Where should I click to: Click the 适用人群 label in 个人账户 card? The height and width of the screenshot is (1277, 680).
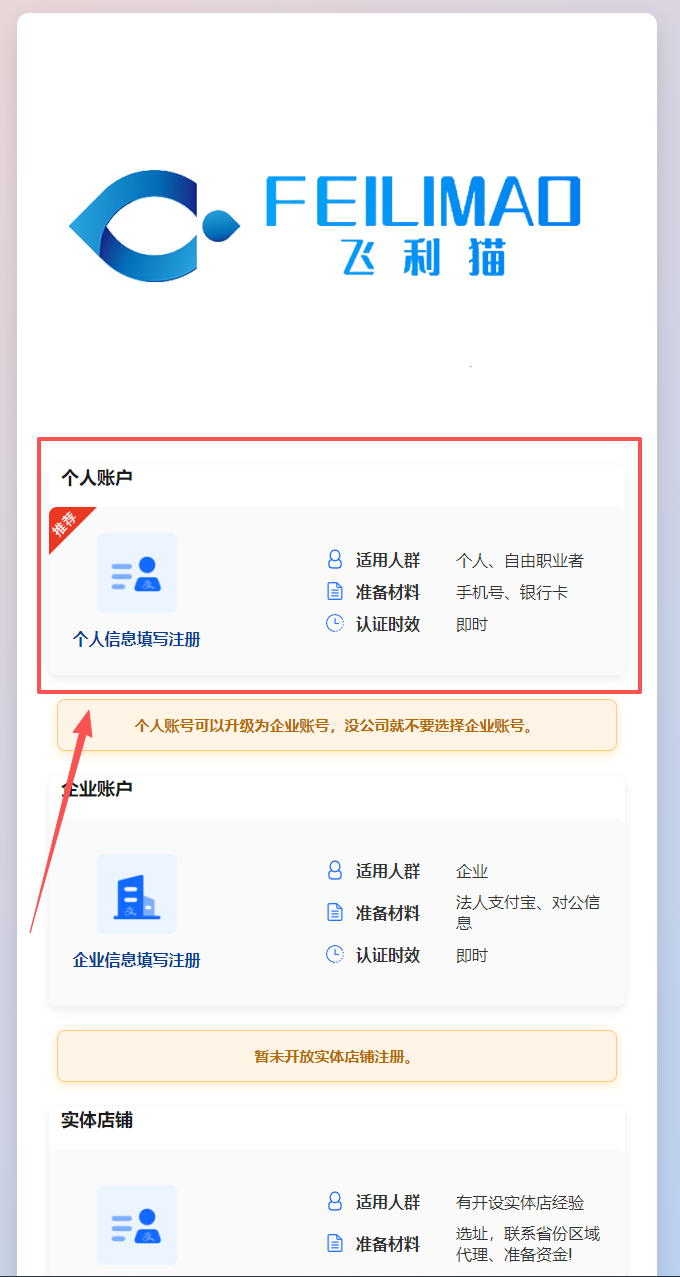tap(388, 560)
